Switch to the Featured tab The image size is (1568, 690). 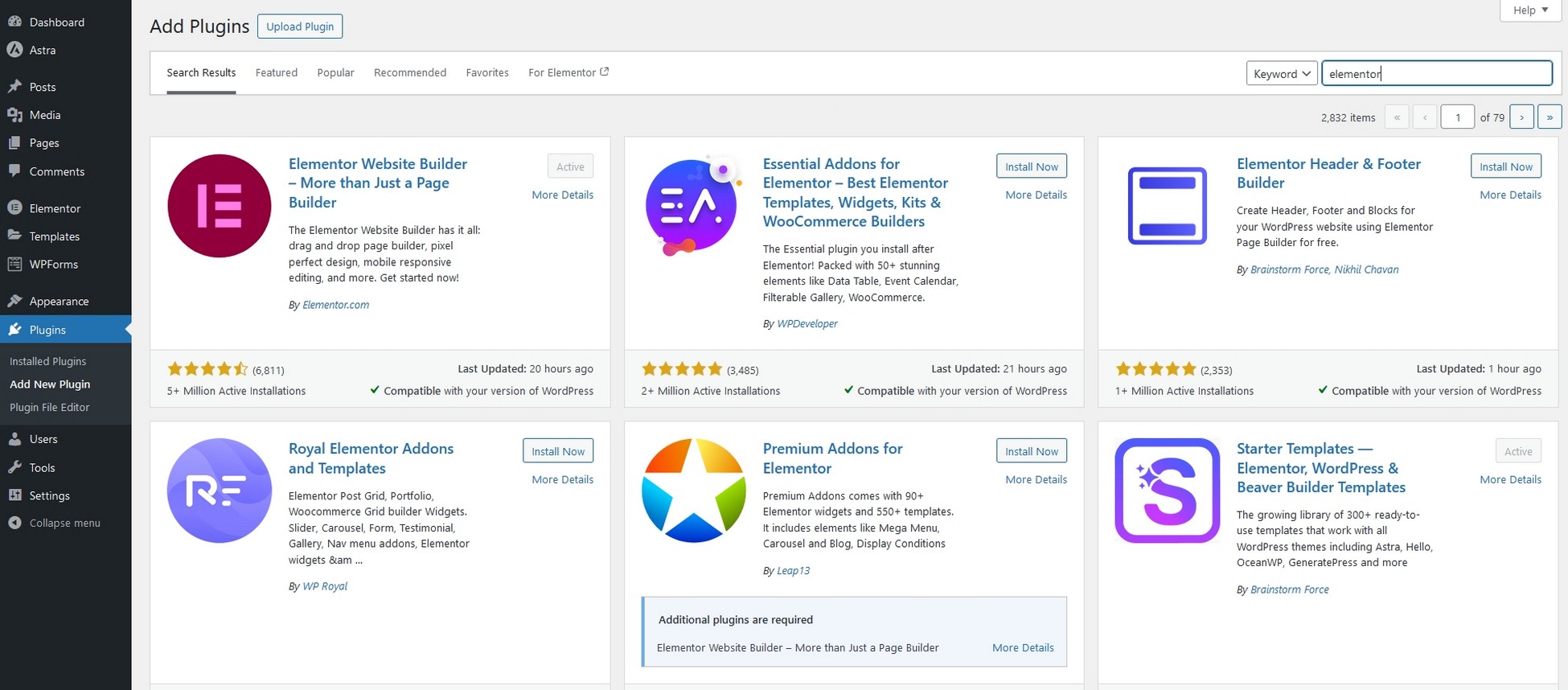pyautogui.click(x=277, y=72)
